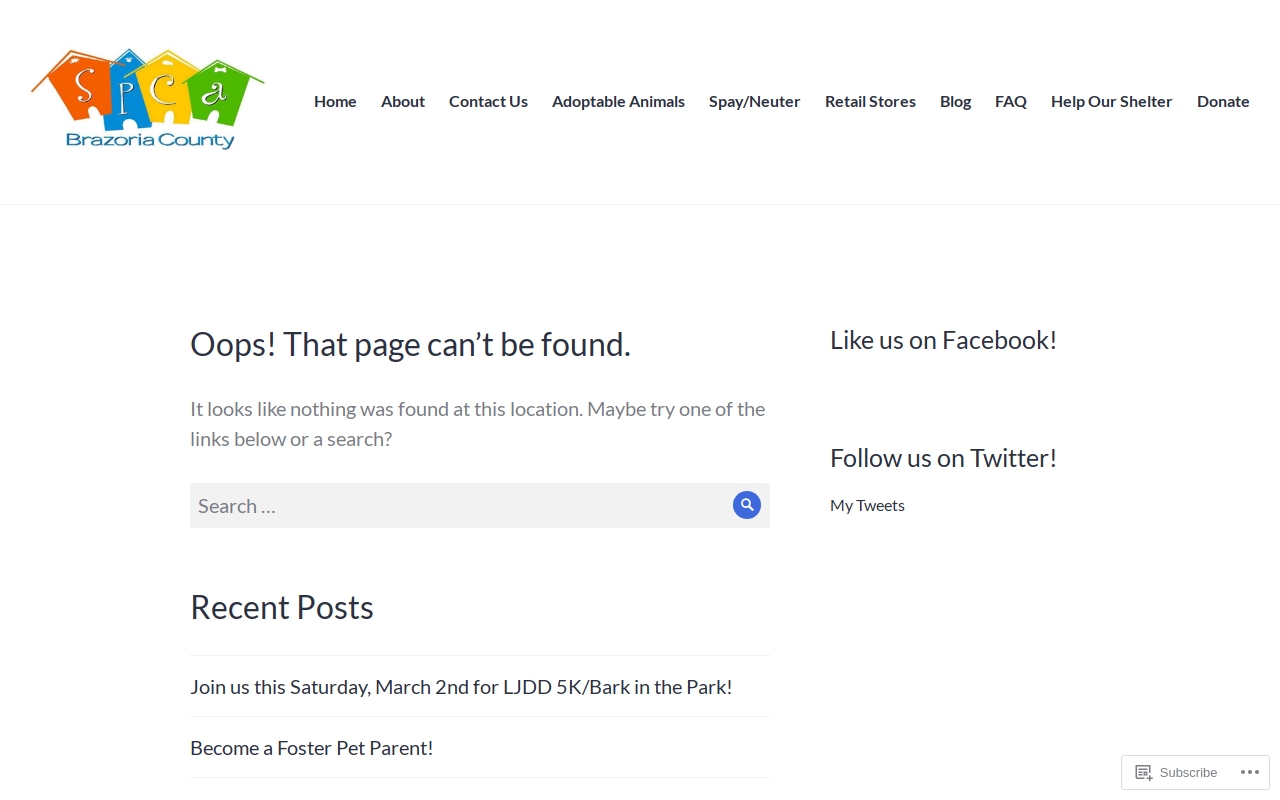The width and height of the screenshot is (1280, 800).
Task: Open the LJDD 5K/Bark in the Park post
Action: 461,687
